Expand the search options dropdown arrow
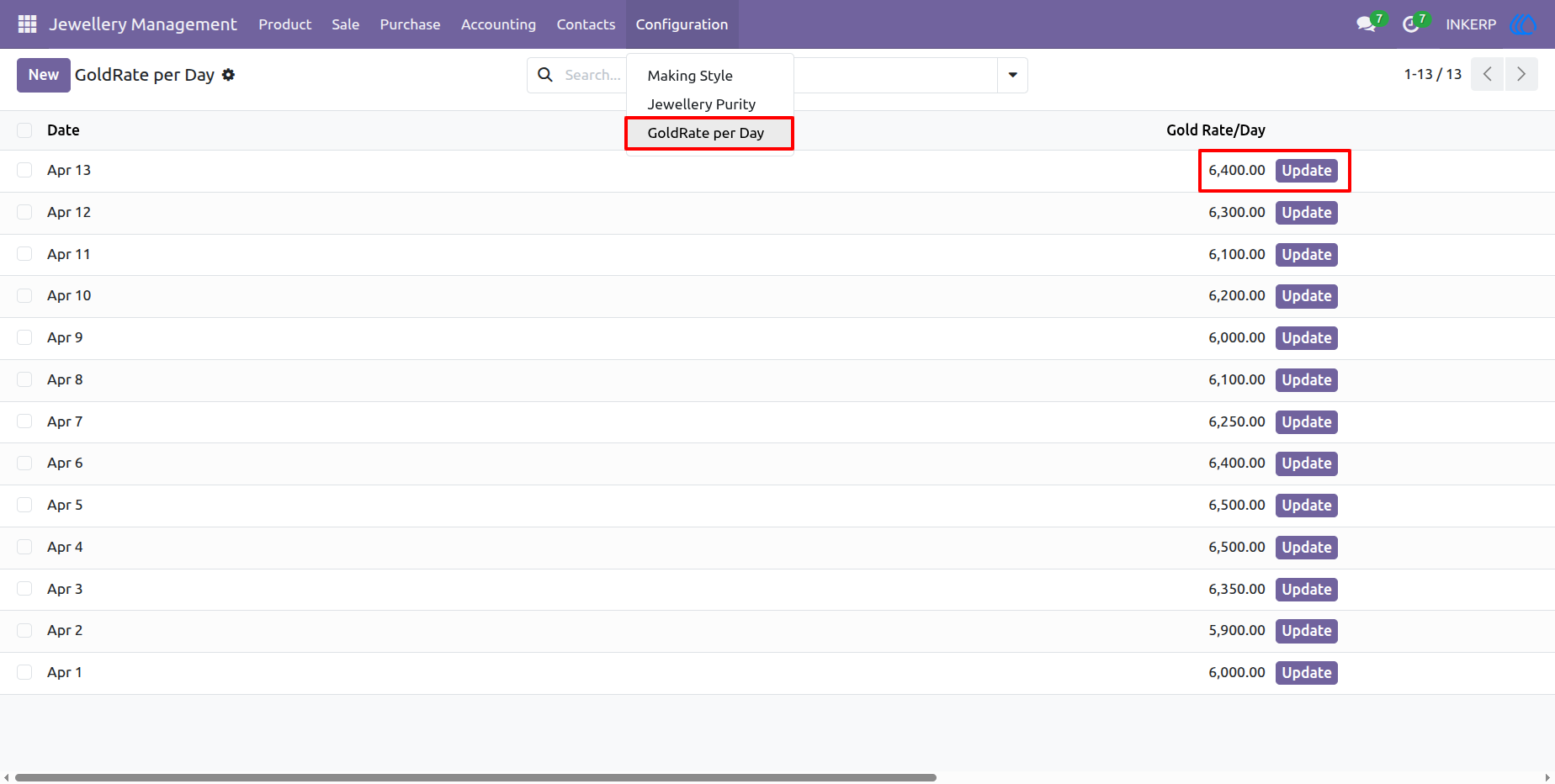 [1012, 75]
